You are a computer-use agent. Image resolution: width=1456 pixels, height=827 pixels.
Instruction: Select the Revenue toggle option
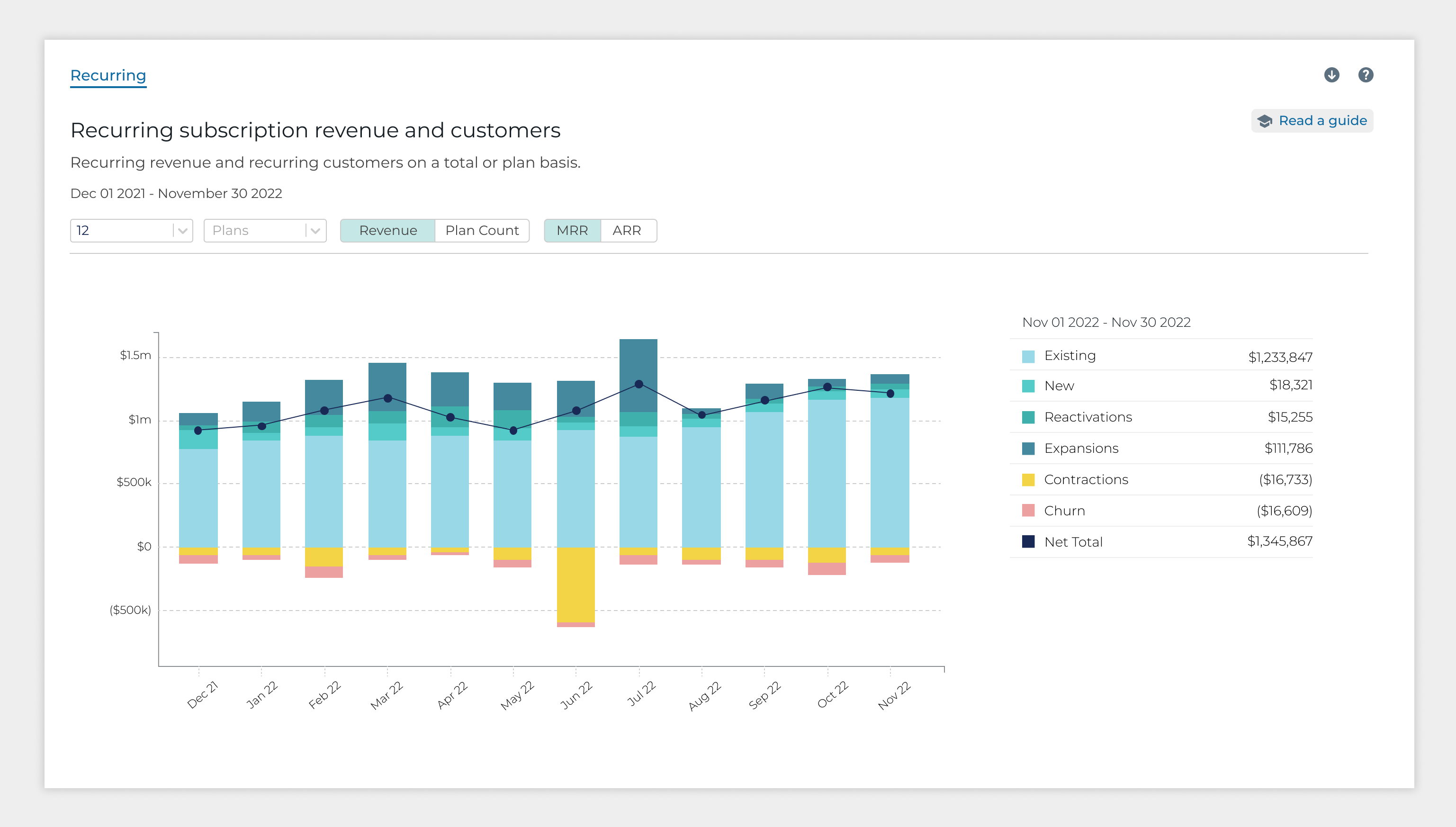[388, 231]
